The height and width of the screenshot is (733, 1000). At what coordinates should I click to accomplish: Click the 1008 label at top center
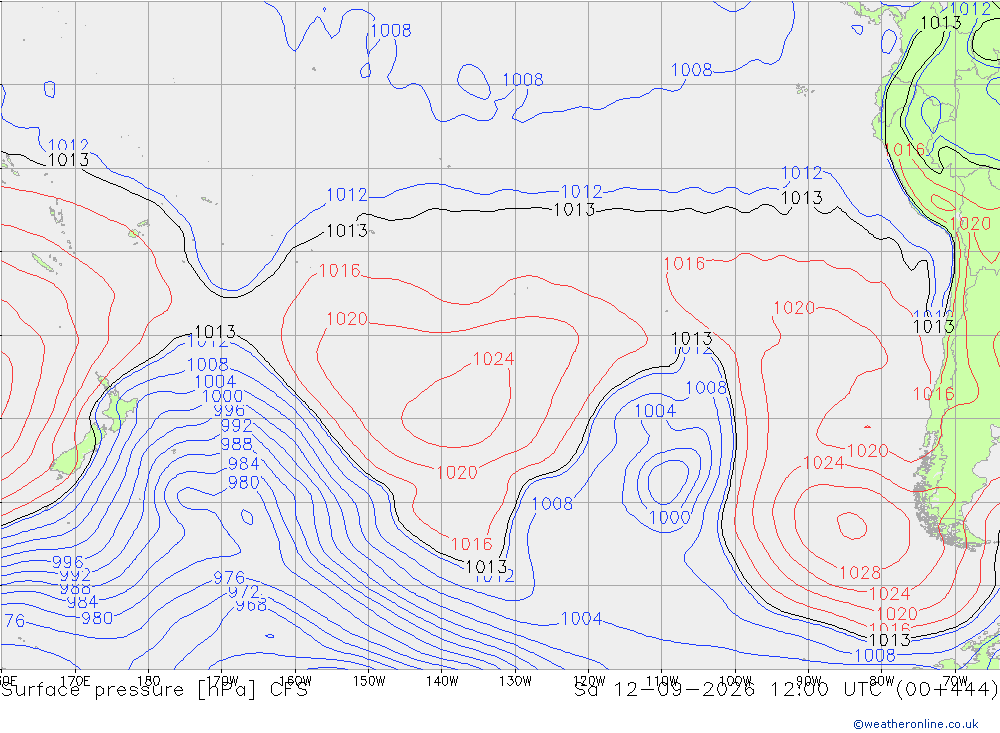tap(522, 80)
